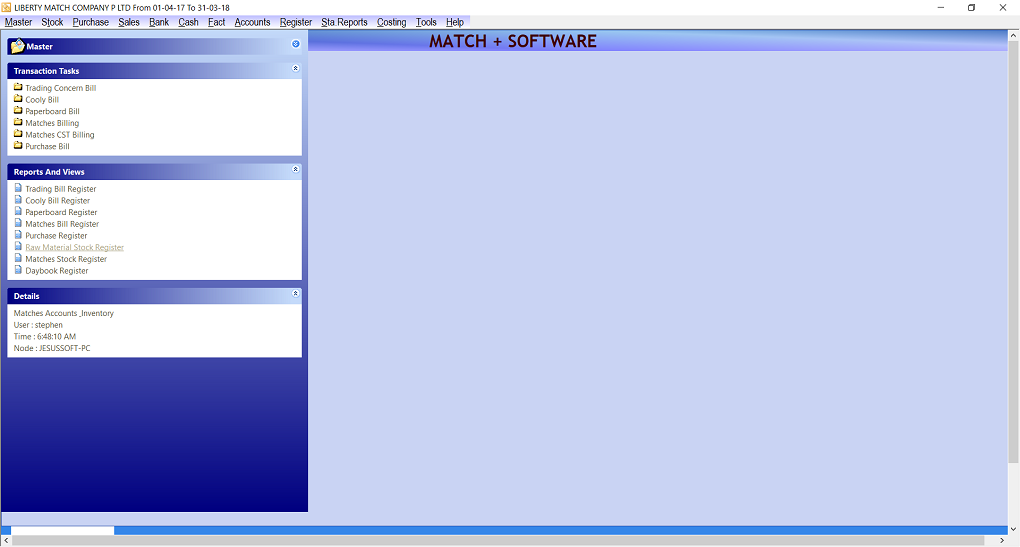View the Trading Bill Register report
The width and height of the screenshot is (1020, 547).
[60, 189]
